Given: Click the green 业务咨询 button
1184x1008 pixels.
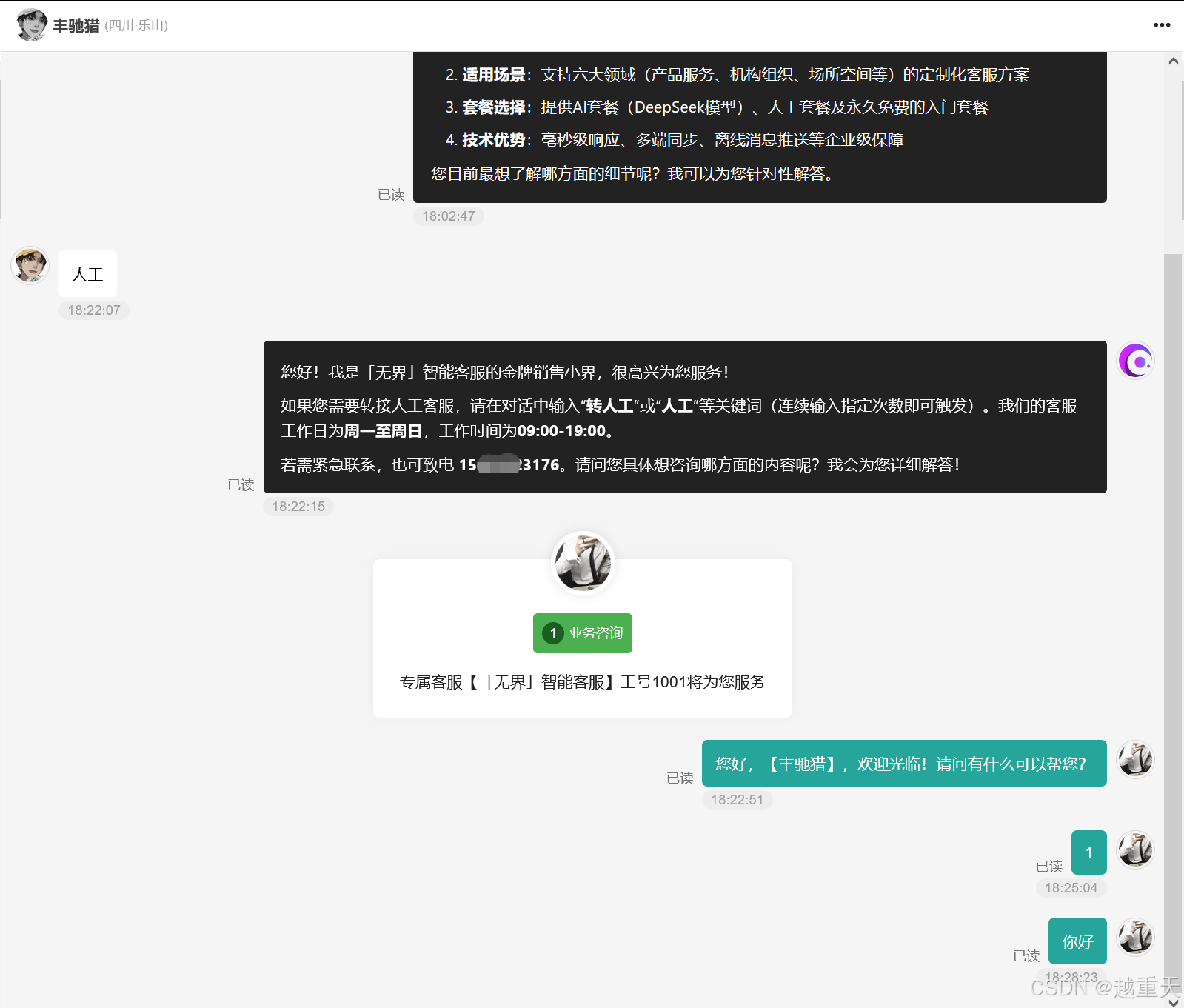Looking at the screenshot, I should (x=583, y=633).
